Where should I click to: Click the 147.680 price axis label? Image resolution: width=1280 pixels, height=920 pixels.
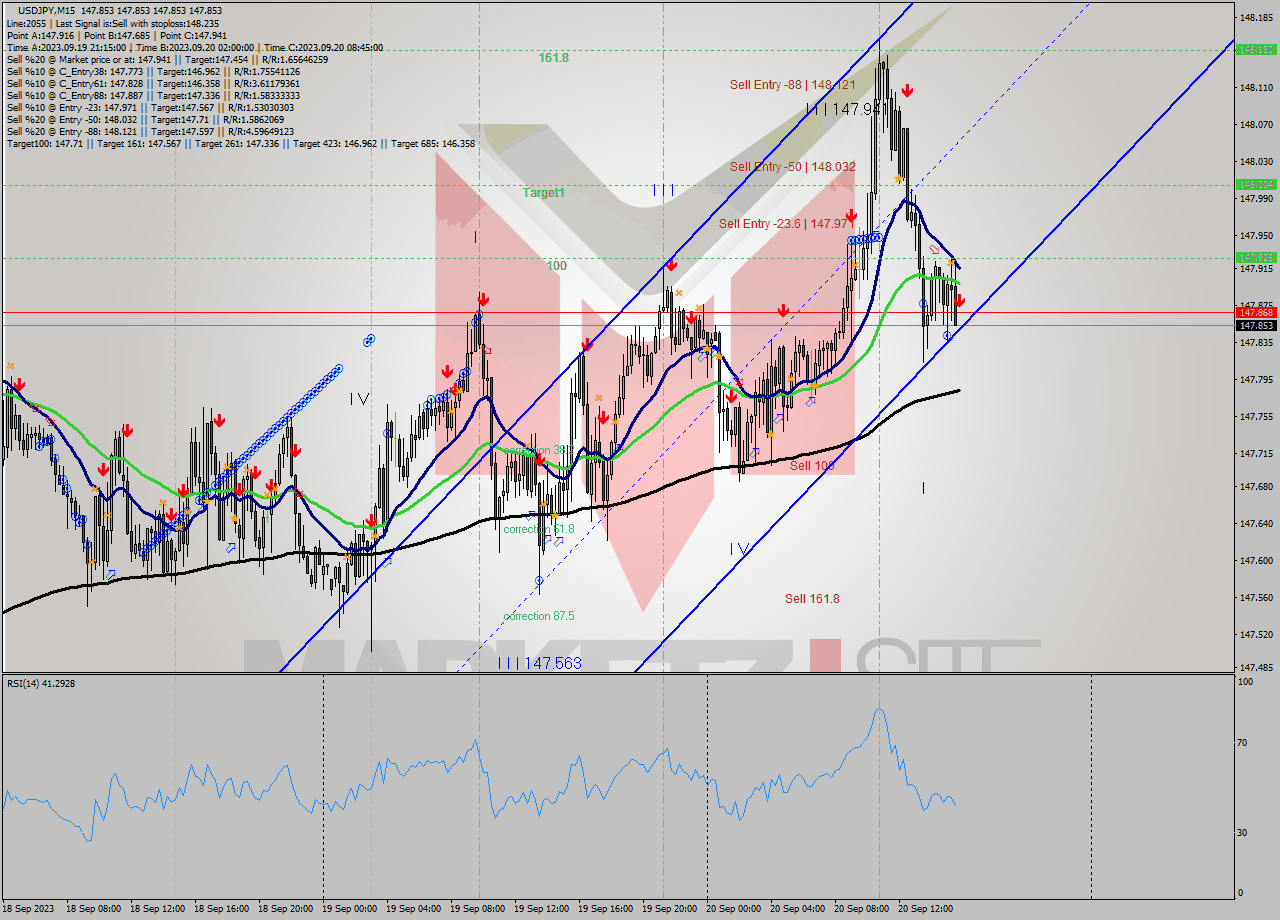1256,487
